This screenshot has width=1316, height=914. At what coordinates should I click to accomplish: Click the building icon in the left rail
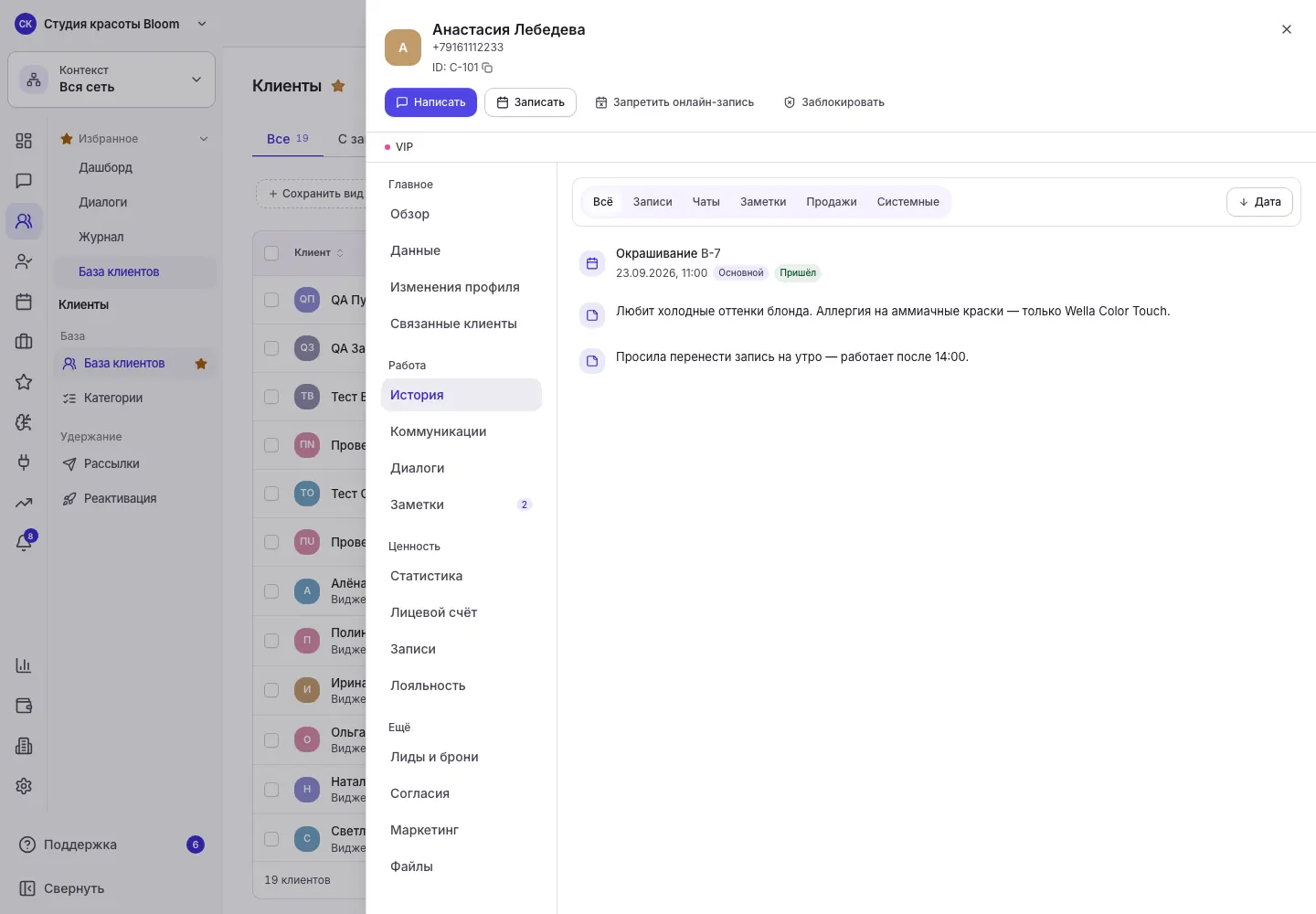tap(24, 746)
